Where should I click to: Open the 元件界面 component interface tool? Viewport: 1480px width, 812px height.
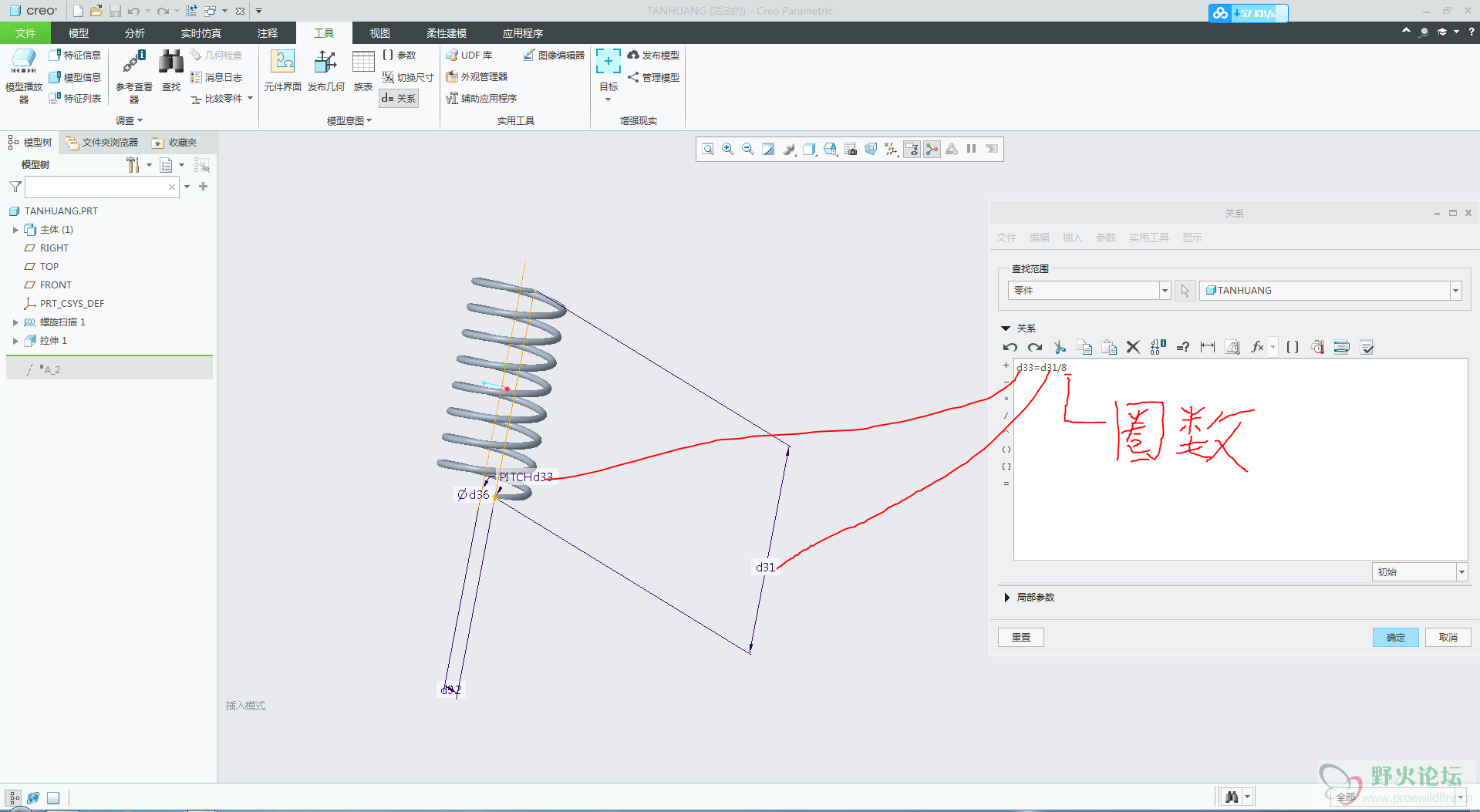coord(282,70)
